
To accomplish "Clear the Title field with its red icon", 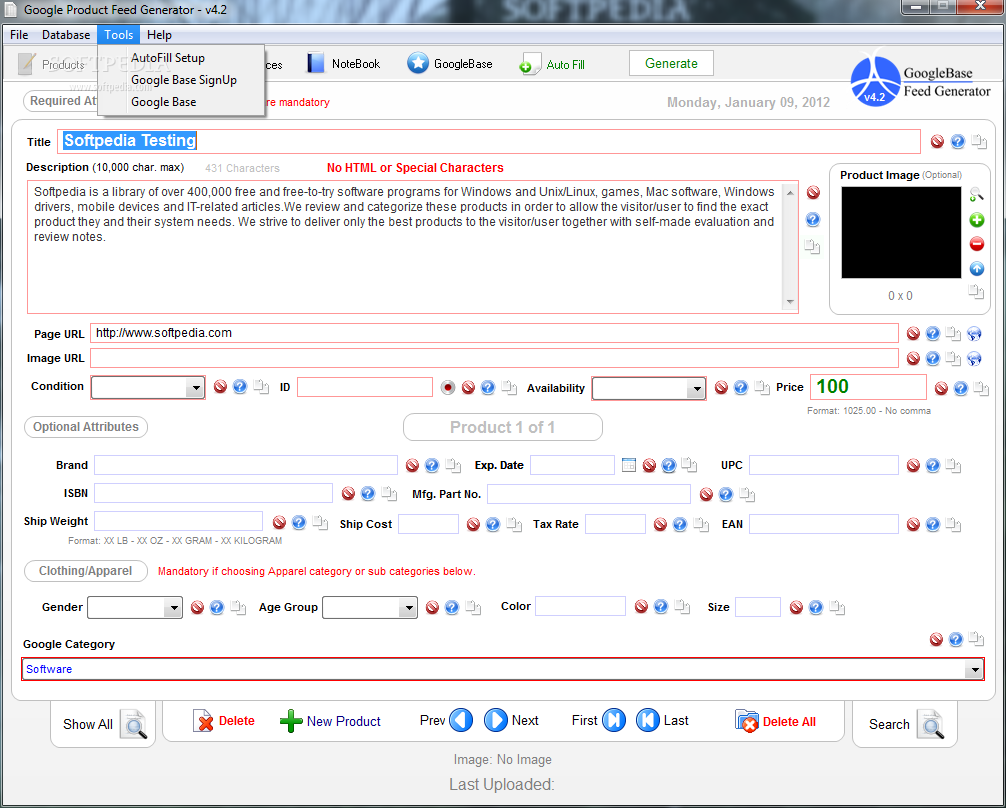I will click(937, 142).
